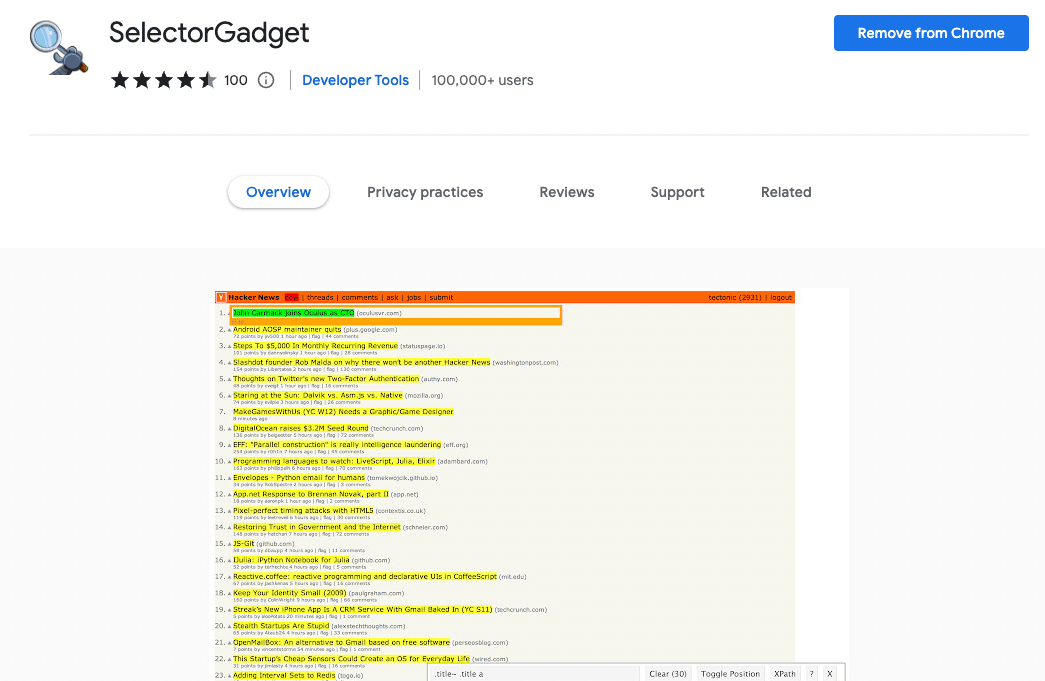The height and width of the screenshot is (681, 1045).
Task: Click the logout link in orange header
Action: [x=781, y=297]
